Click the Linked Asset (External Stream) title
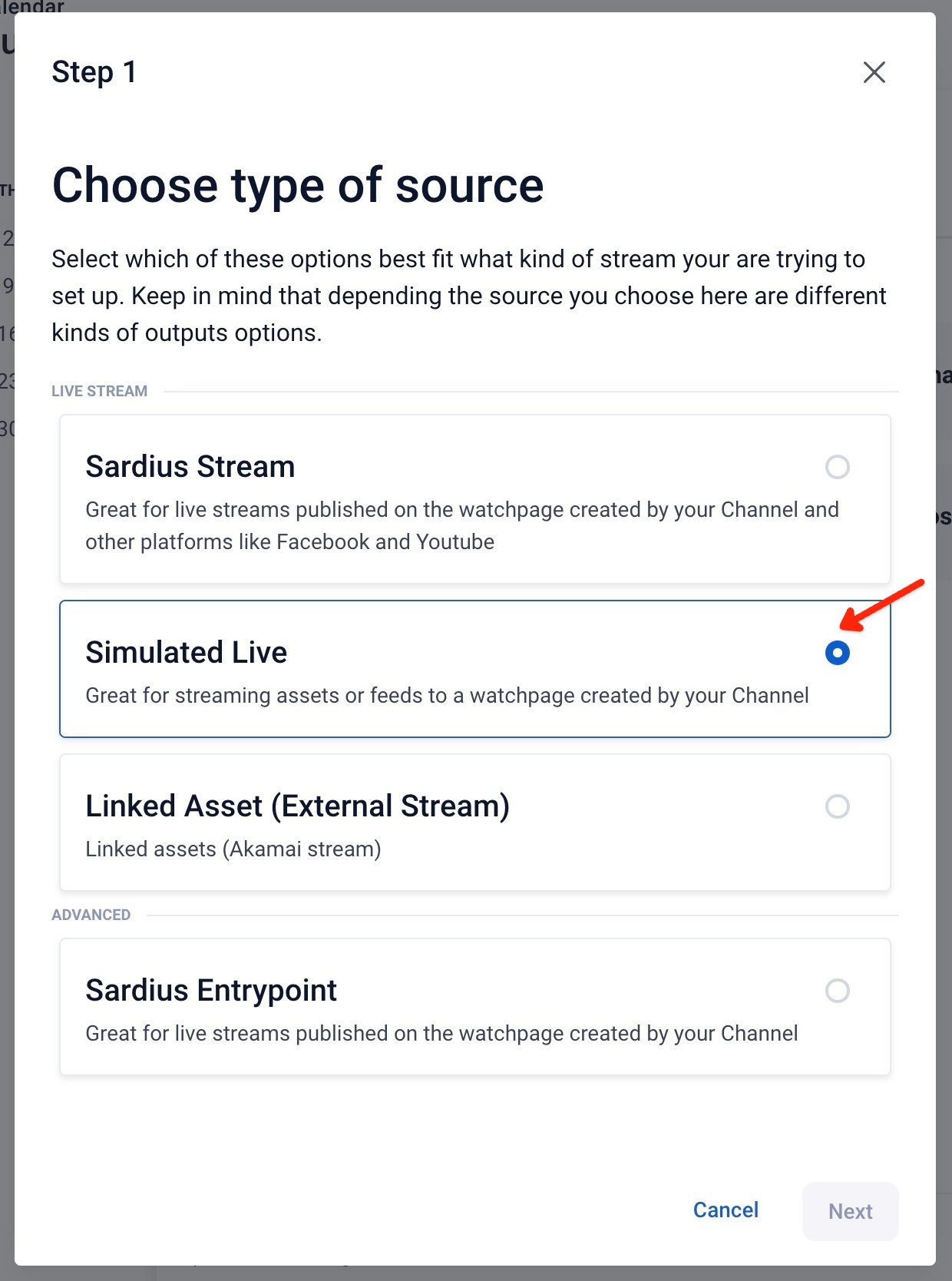The width and height of the screenshot is (952, 1281). click(298, 806)
